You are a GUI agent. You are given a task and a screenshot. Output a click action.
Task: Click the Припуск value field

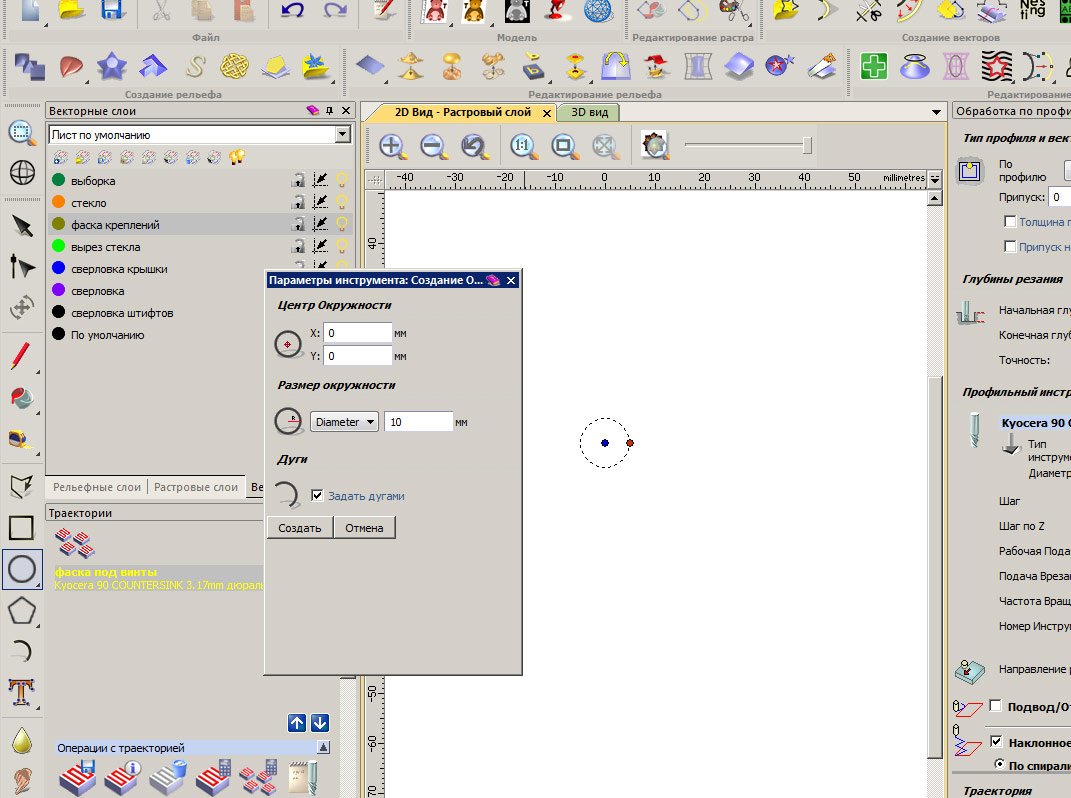tap(1059, 197)
